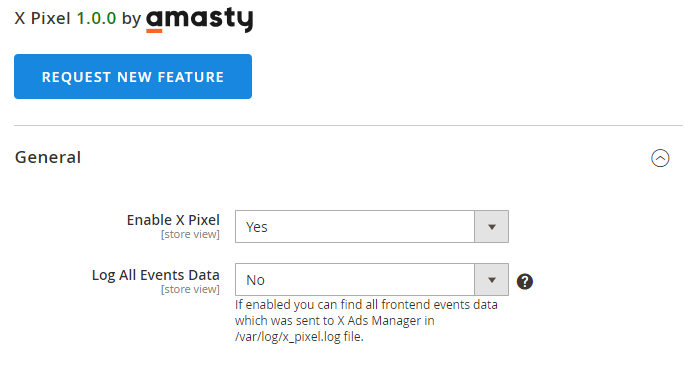Click the orange underline in the amasty logo
This screenshot has height=368, width=685.
[154, 31]
